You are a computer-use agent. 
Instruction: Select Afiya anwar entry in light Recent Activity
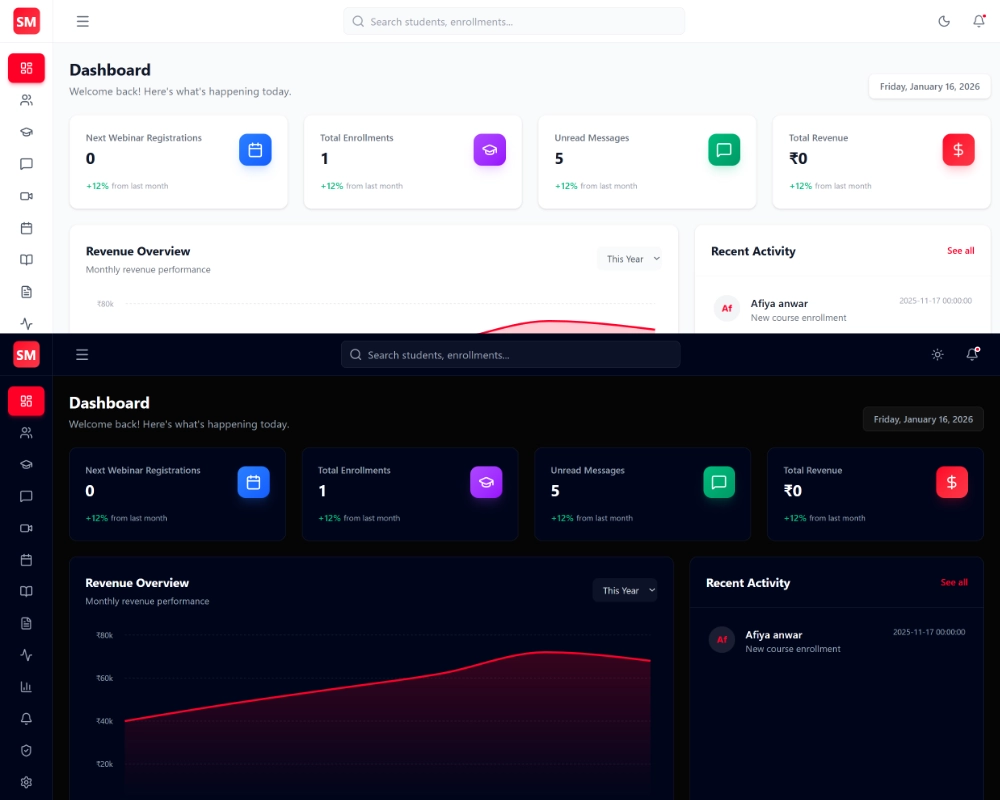[x=842, y=309]
